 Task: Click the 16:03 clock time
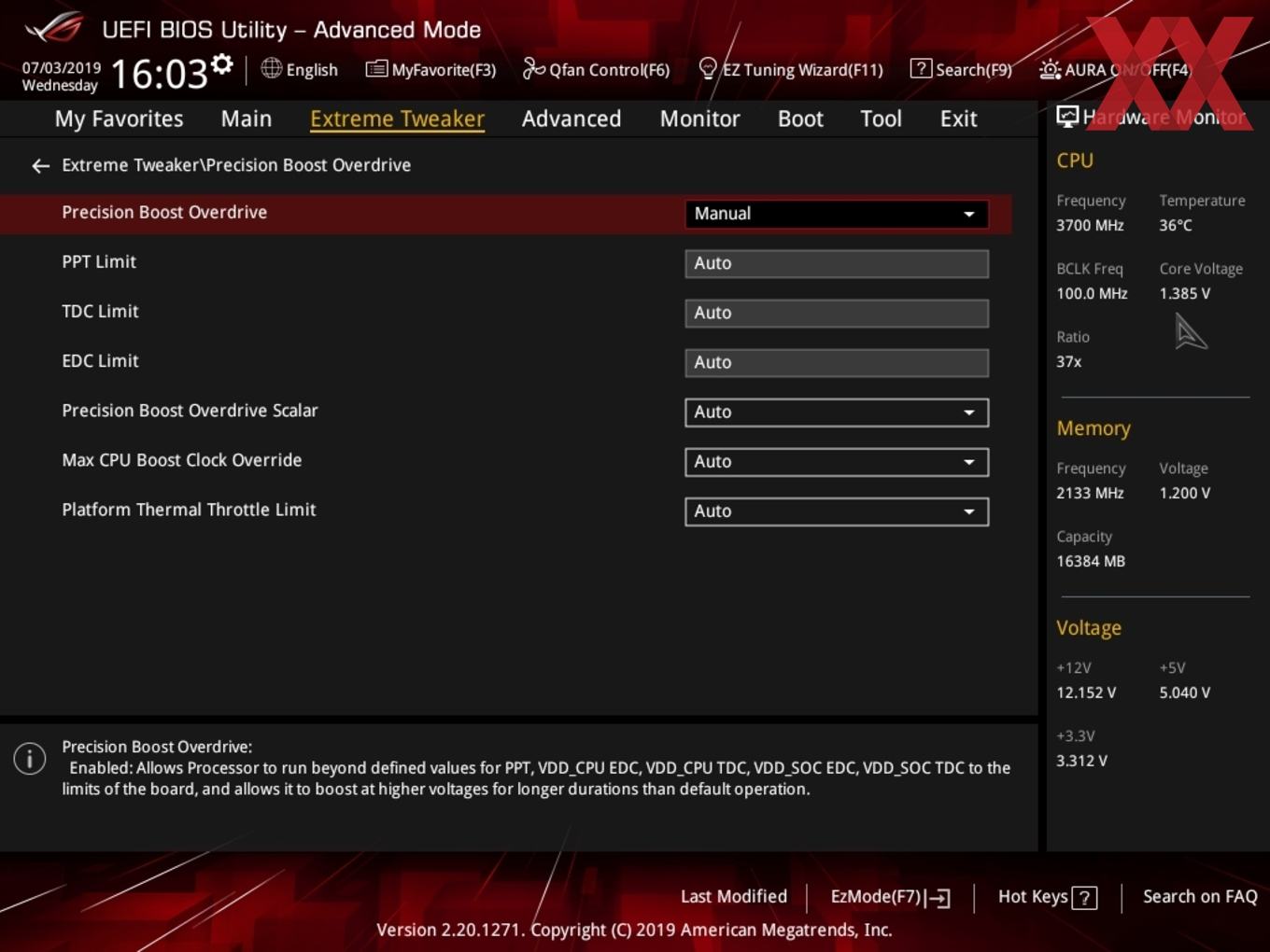click(160, 73)
